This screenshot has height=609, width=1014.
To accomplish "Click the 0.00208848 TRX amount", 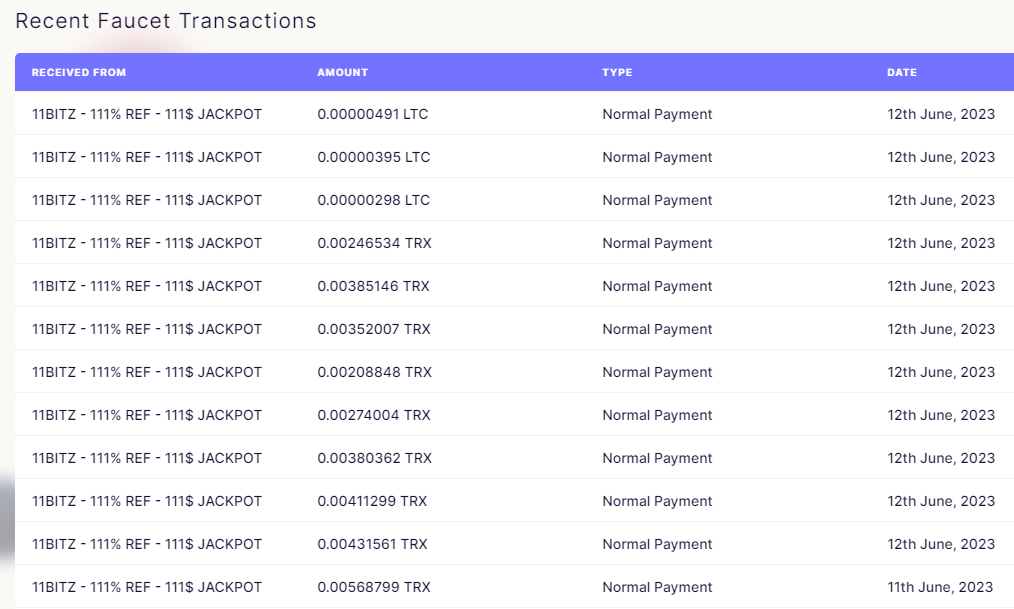I will point(374,372).
